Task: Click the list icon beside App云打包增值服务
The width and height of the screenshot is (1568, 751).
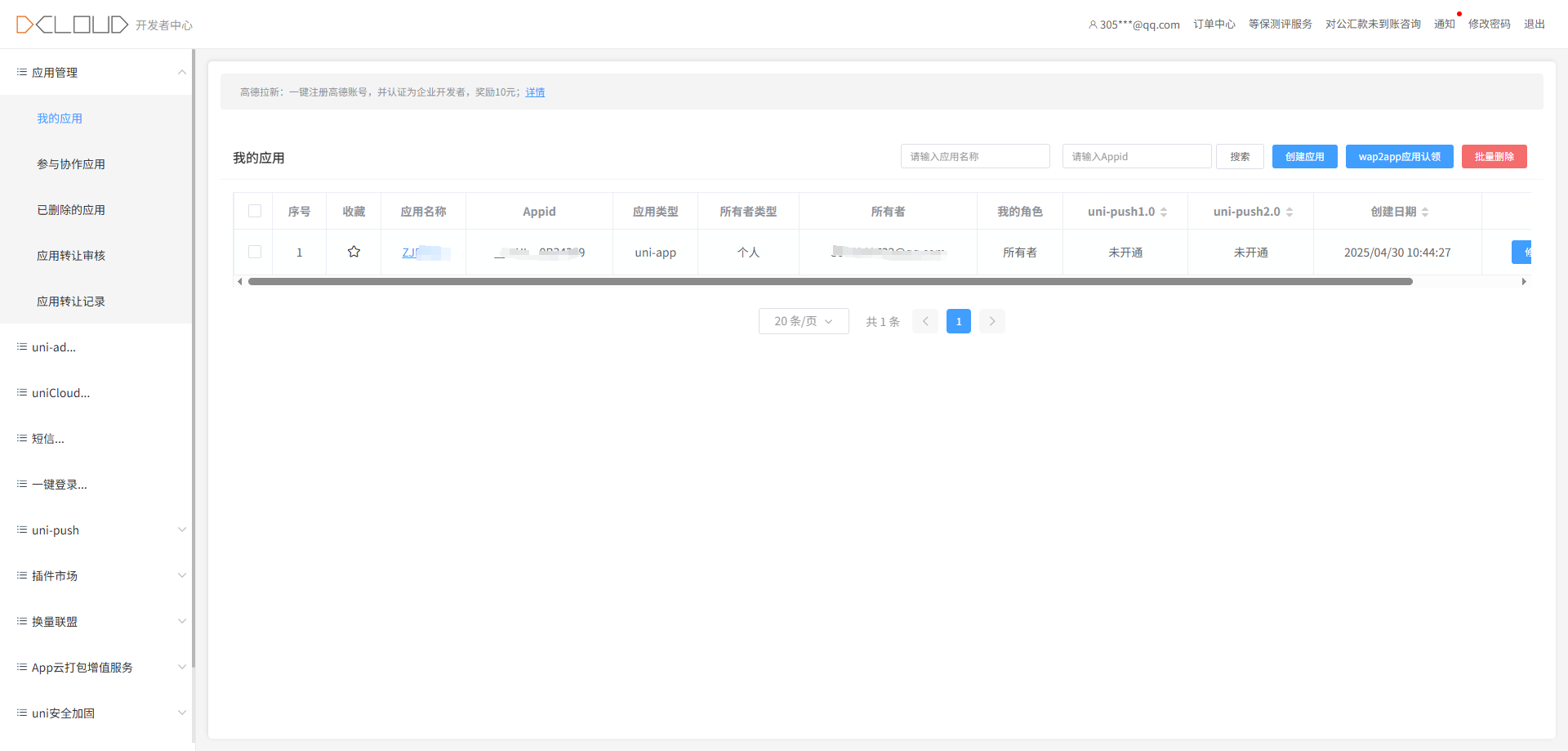Action: pos(22,667)
